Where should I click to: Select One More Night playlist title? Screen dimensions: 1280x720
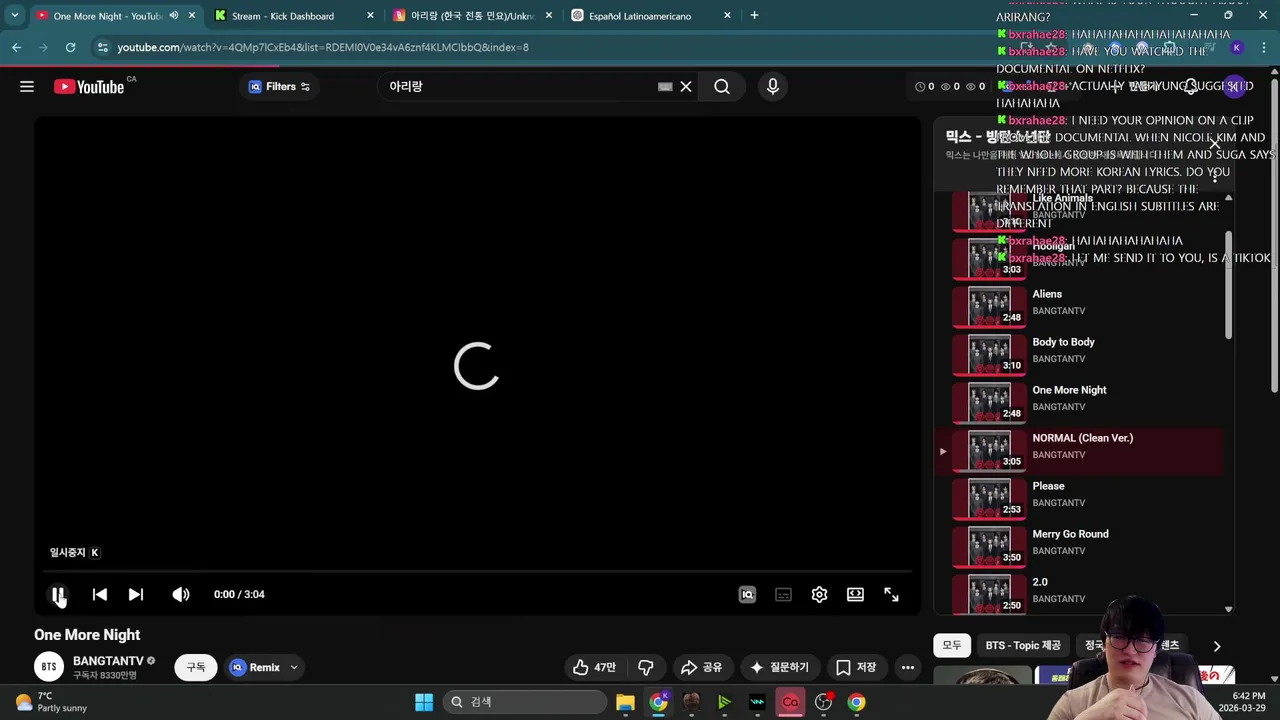(x=1069, y=390)
